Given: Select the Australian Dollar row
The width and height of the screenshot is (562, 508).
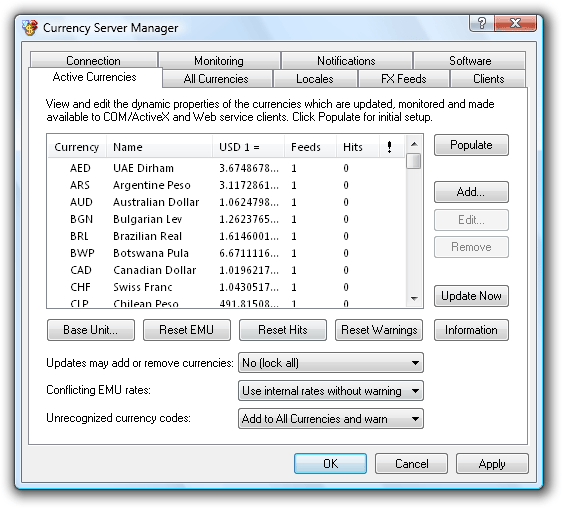Looking at the screenshot, I should point(227,202).
